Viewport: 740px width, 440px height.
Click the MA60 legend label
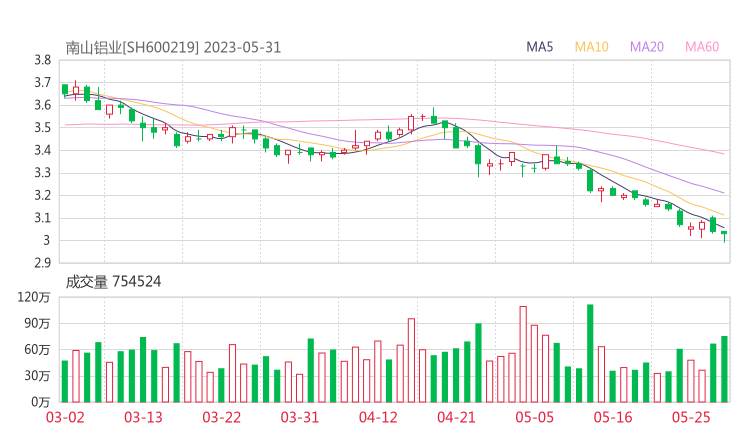[702, 47]
